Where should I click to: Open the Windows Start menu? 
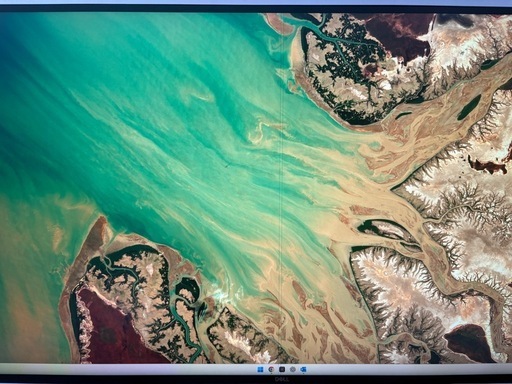pyautogui.click(x=260, y=369)
